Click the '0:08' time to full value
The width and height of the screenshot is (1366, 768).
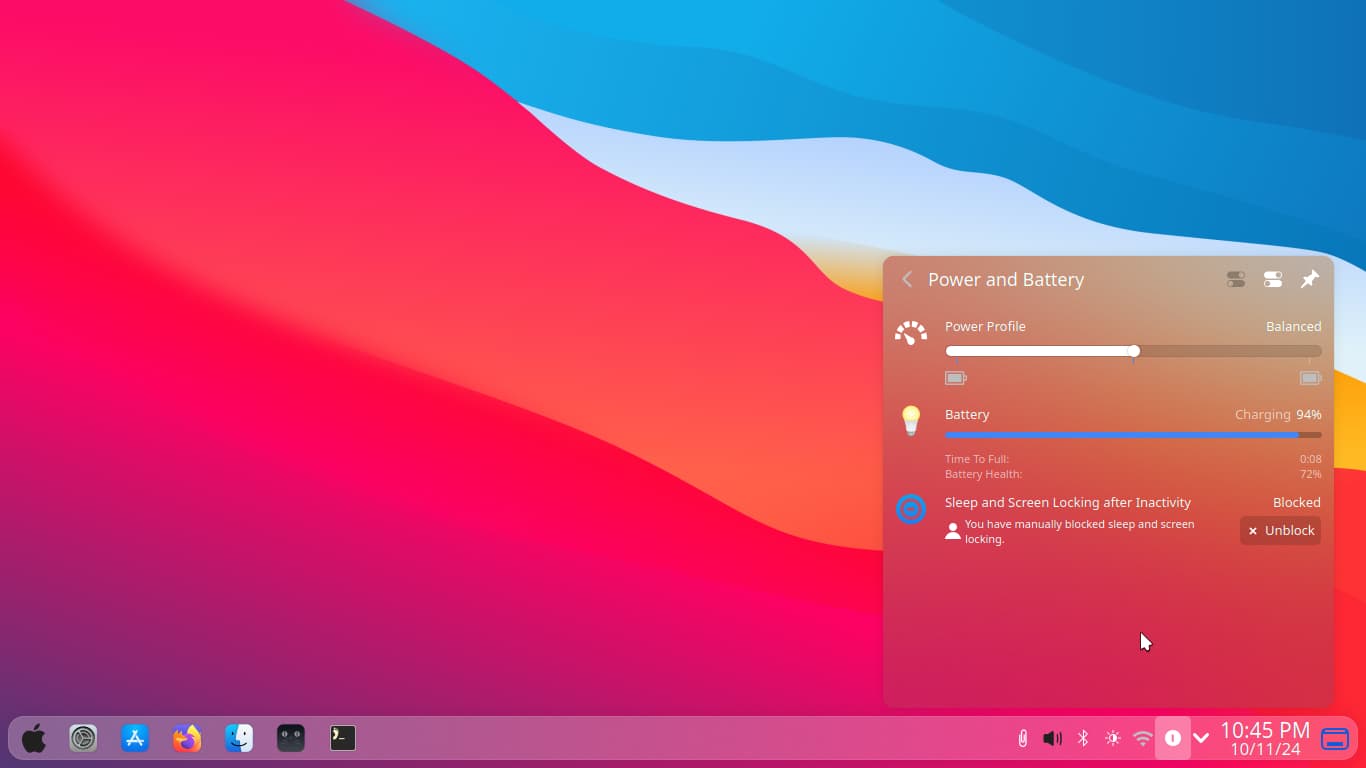(1310, 460)
